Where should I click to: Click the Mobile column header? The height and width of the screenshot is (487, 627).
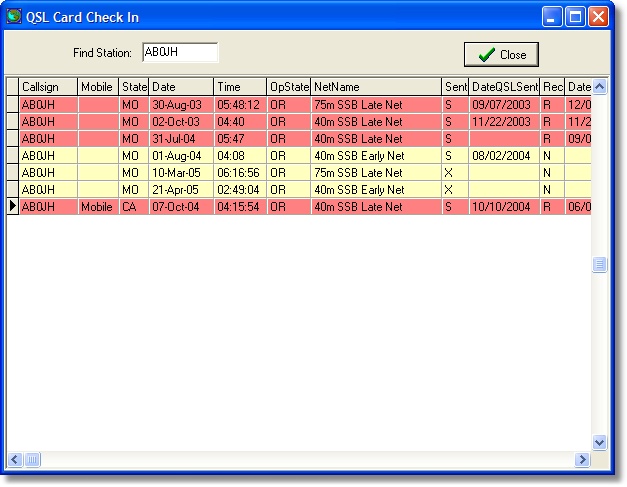pos(98,87)
